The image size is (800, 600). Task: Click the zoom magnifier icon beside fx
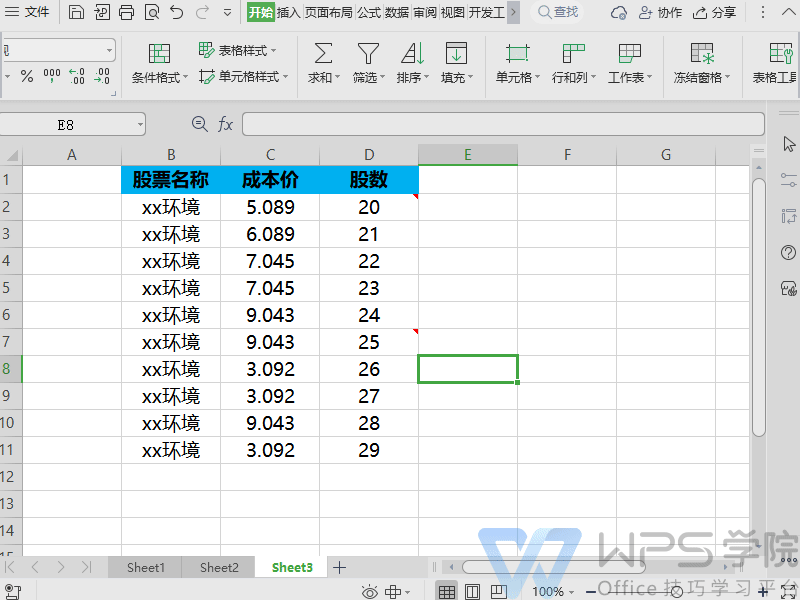click(x=199, y=124)
